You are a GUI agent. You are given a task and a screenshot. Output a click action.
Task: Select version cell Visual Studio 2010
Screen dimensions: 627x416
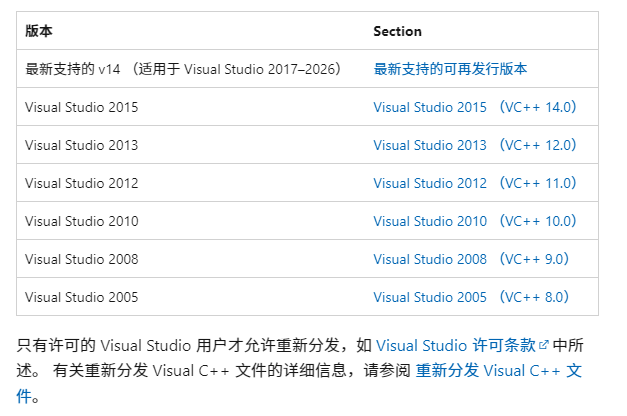point(82,221)
